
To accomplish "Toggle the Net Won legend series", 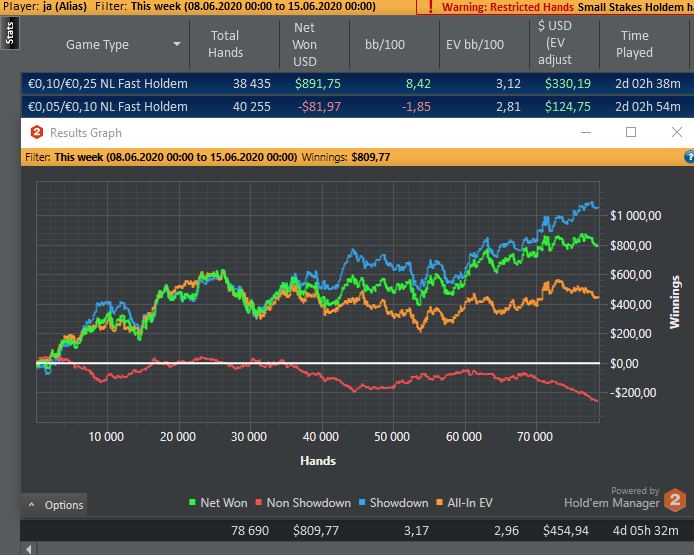I will 218,503.
